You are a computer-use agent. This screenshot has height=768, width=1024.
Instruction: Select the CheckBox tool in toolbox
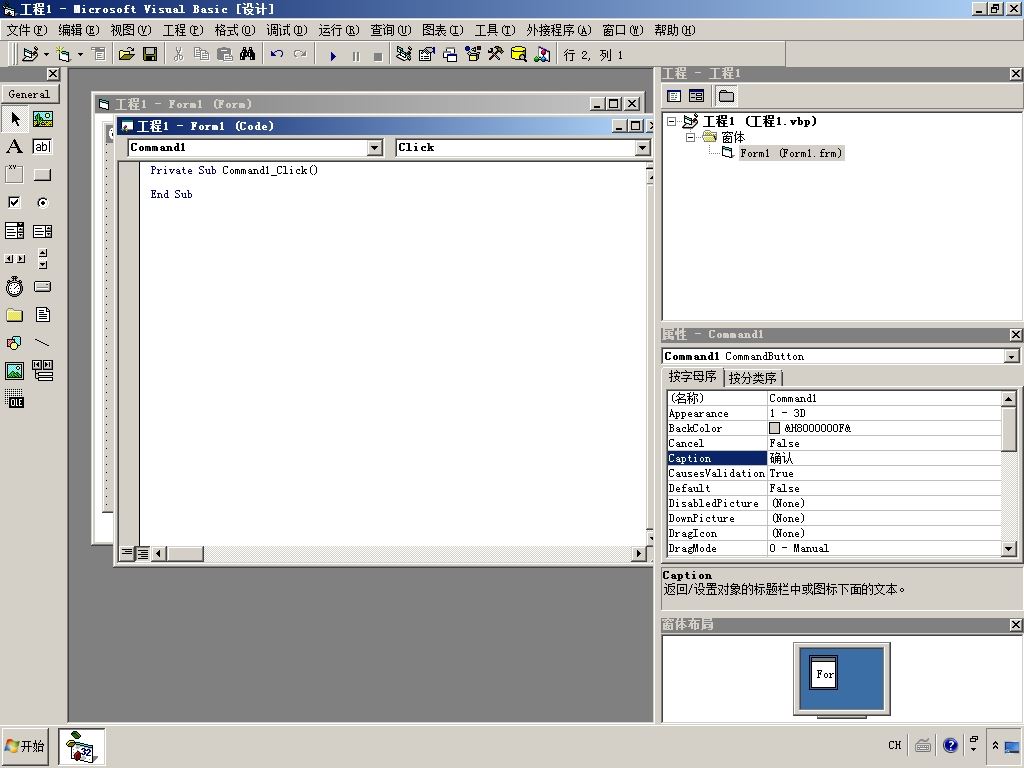point(14,202)
